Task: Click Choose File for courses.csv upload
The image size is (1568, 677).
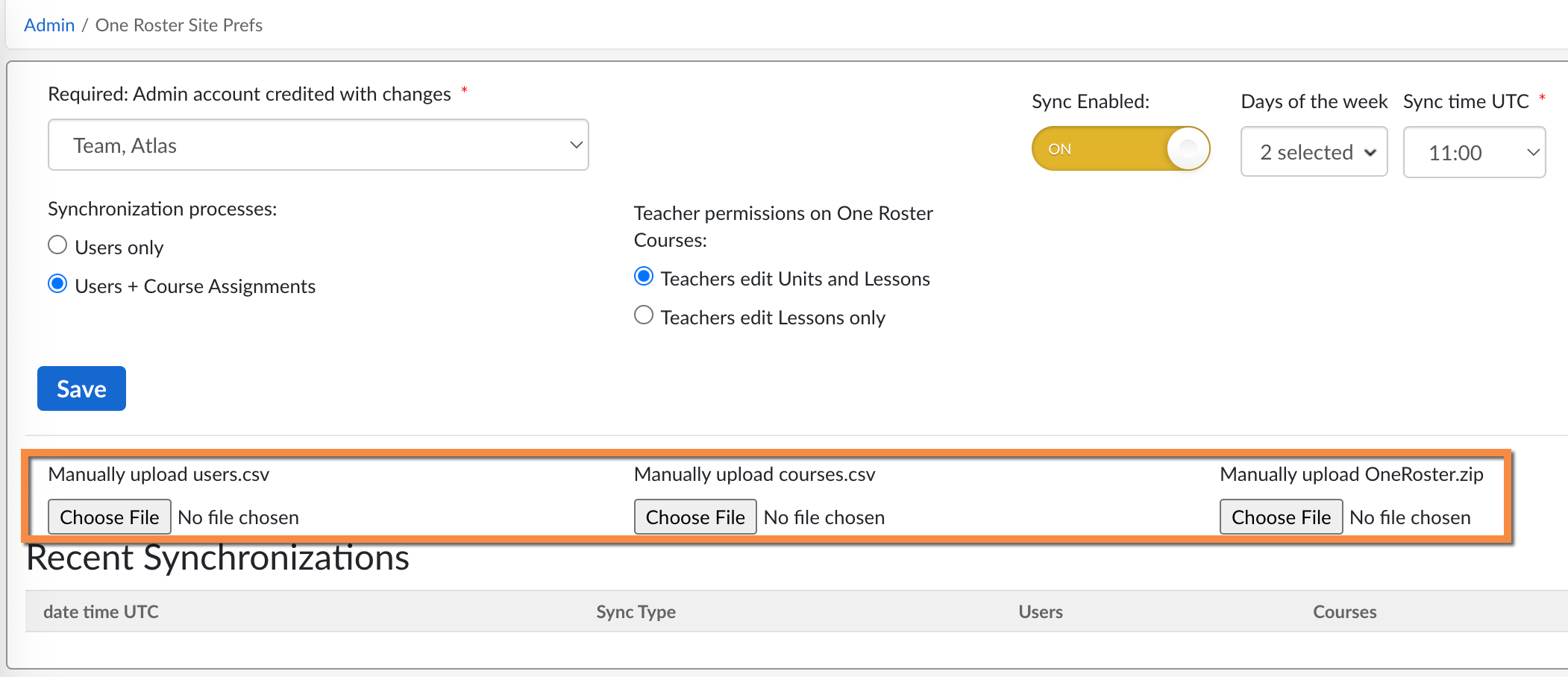Action: point(694,517)
